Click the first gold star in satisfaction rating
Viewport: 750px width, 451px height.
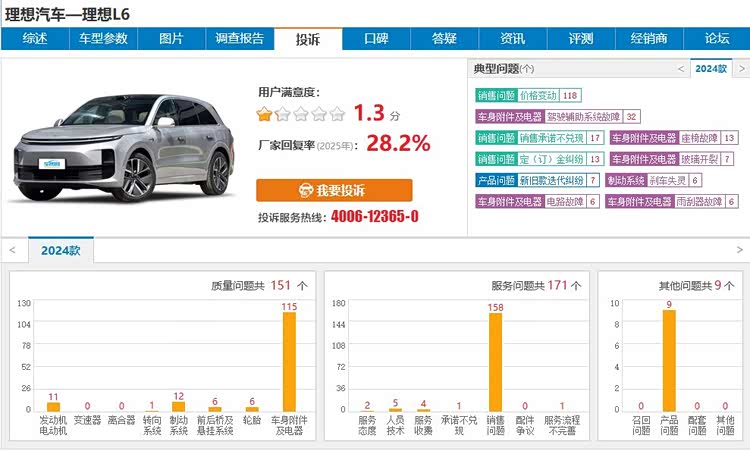265,114
